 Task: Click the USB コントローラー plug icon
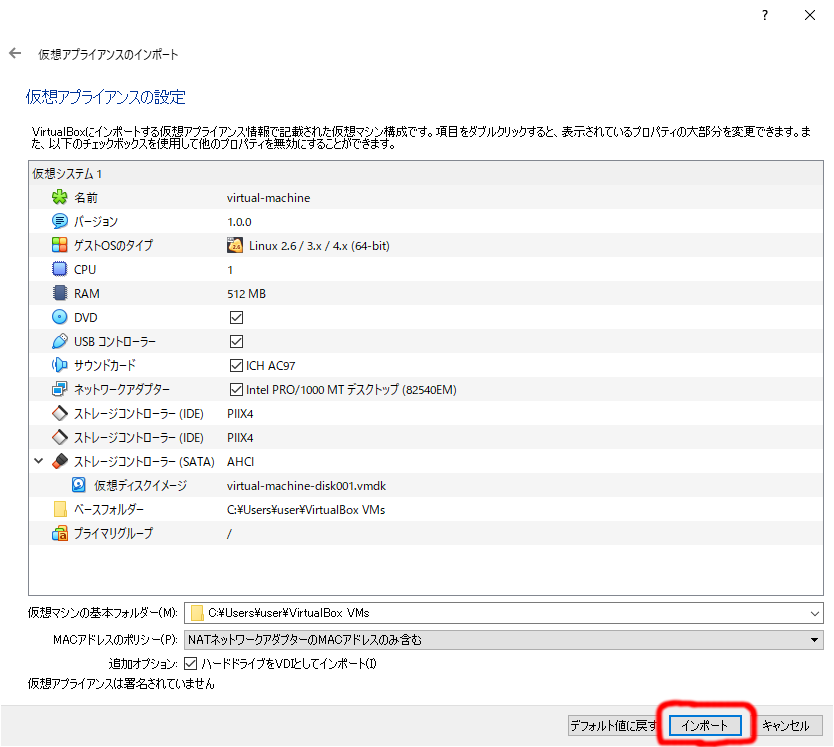coord(60,341)
